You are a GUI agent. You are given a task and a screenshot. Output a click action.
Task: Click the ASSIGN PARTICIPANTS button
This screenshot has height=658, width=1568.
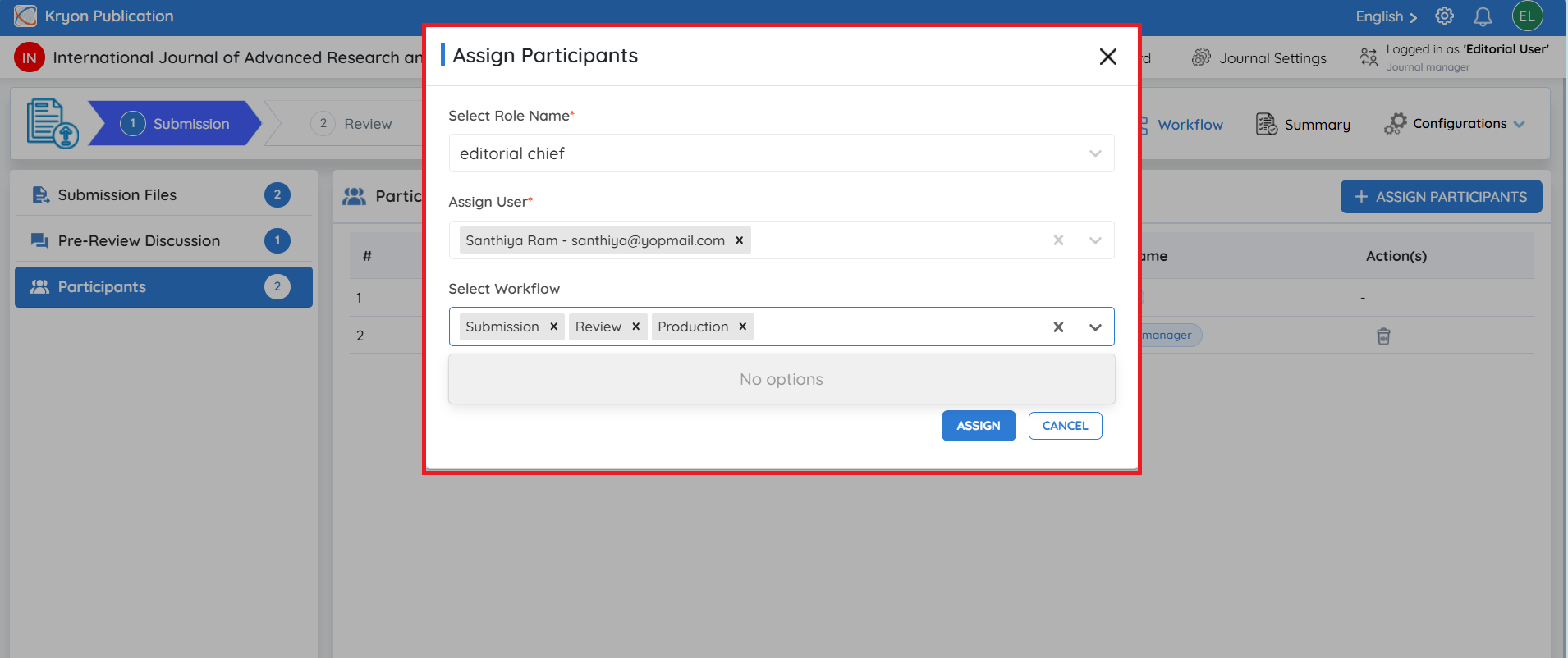tap(1441, 197)
